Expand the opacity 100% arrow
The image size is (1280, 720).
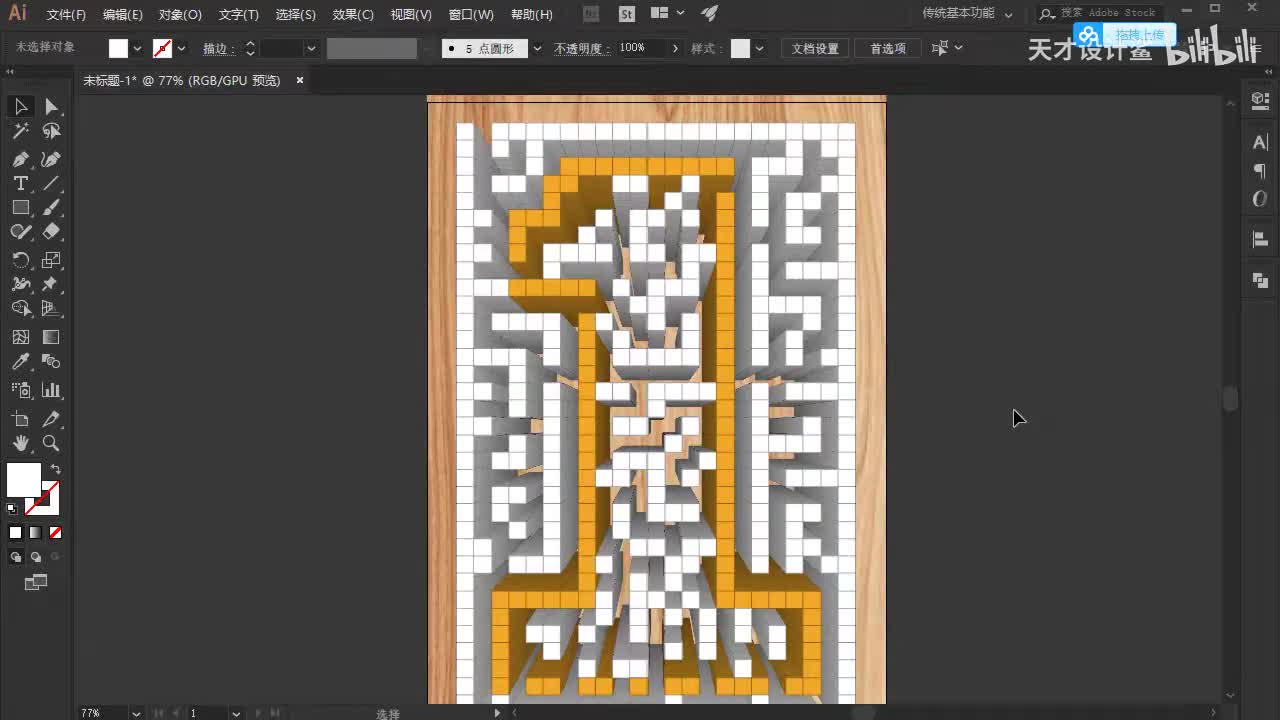tap(675, 48)
